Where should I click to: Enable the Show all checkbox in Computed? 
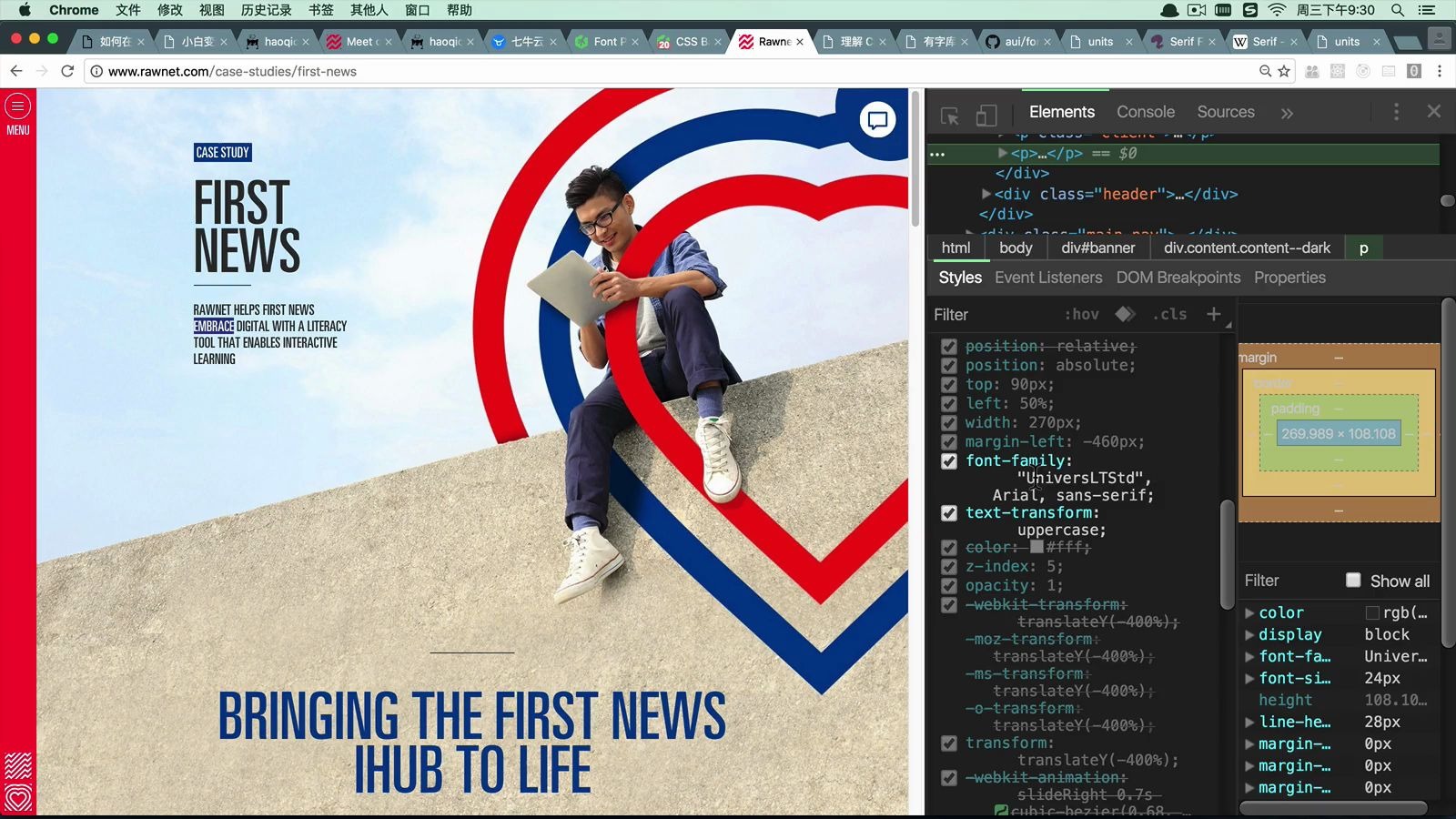[x=1353, y=581]
